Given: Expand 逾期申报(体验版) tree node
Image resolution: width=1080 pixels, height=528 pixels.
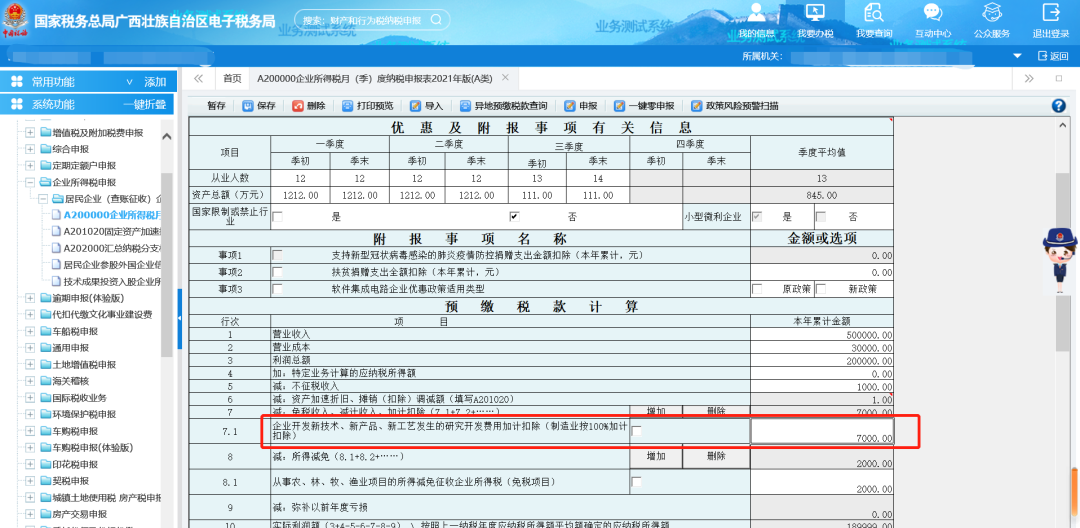Looking at the screenshot, I should point(30,298).
